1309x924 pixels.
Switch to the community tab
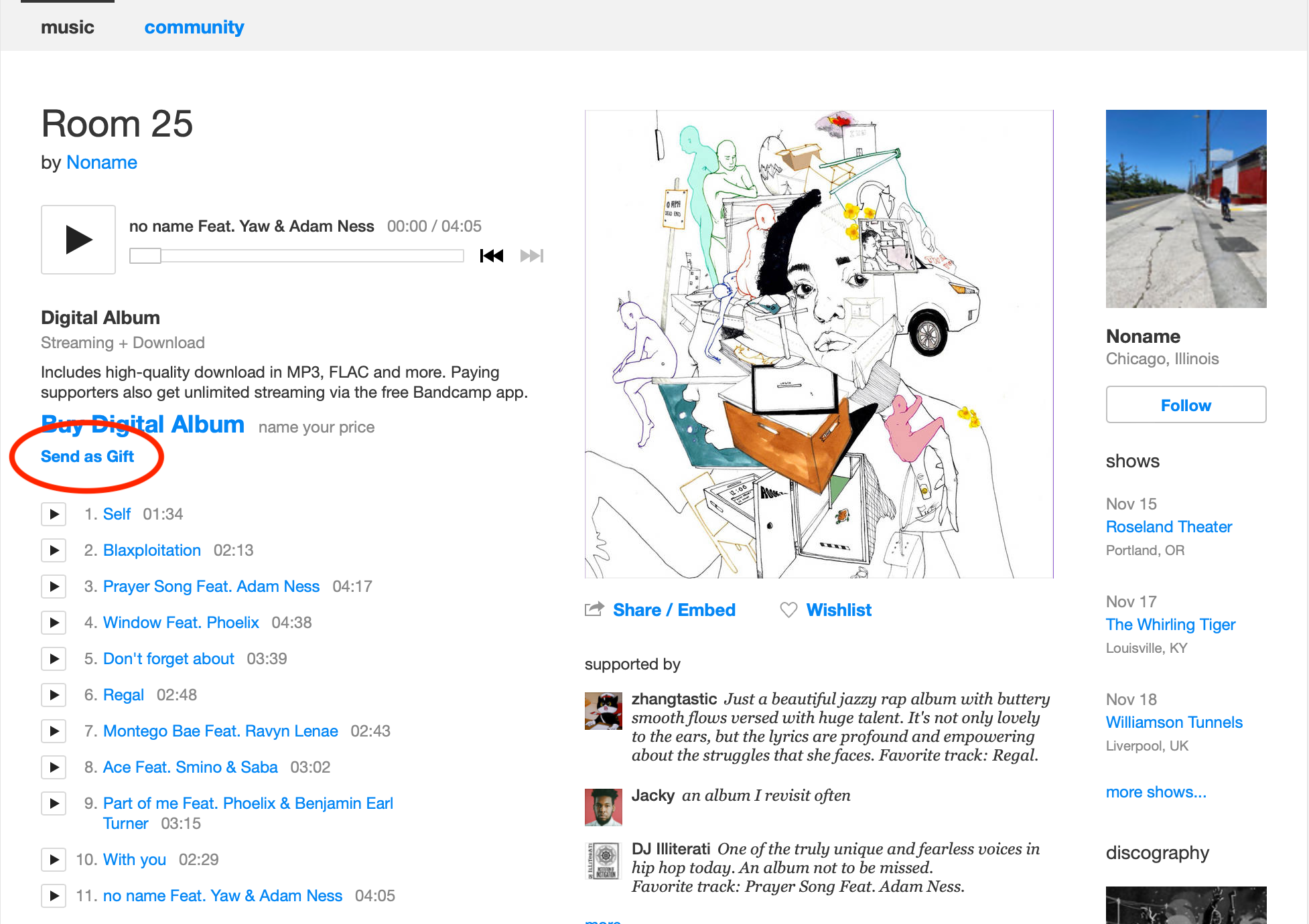tap(194, 27)
